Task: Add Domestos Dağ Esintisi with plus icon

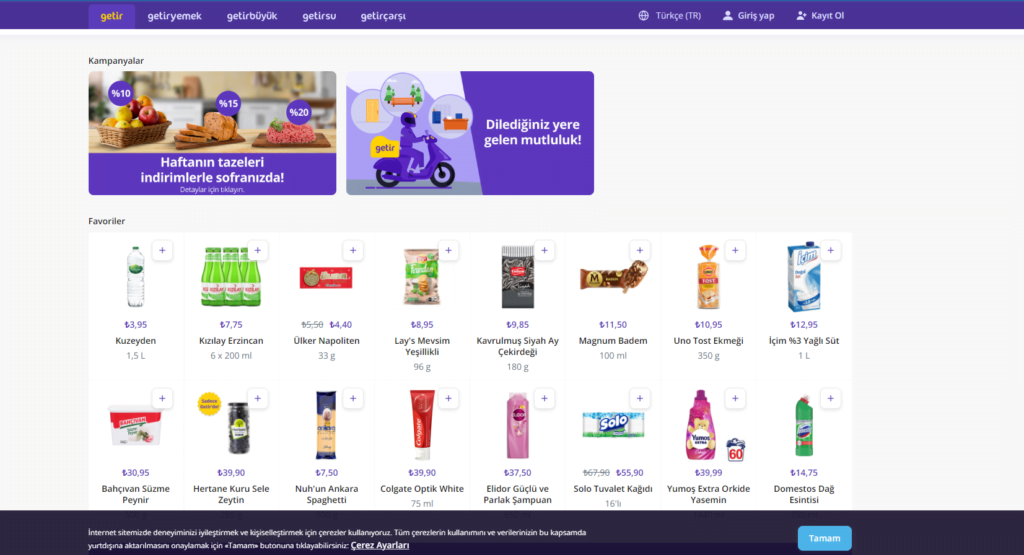Action: [x=830, y=398]
